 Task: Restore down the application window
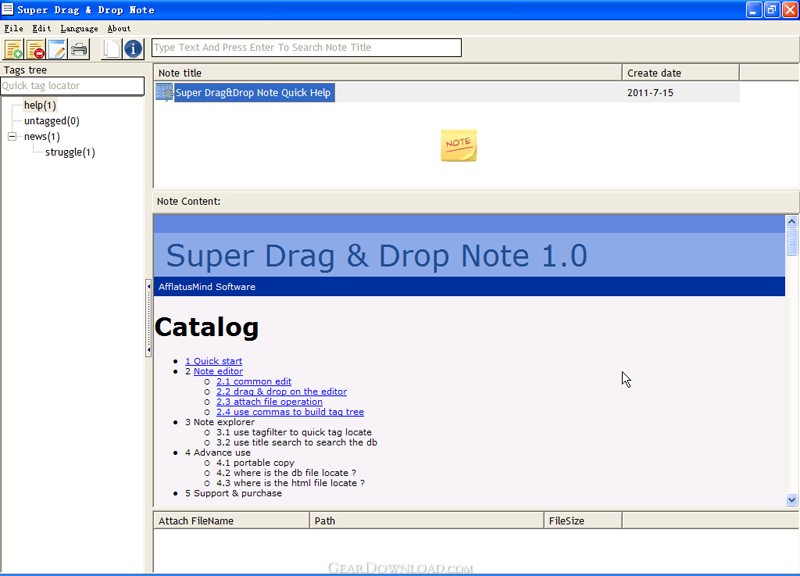click(772, 10)
